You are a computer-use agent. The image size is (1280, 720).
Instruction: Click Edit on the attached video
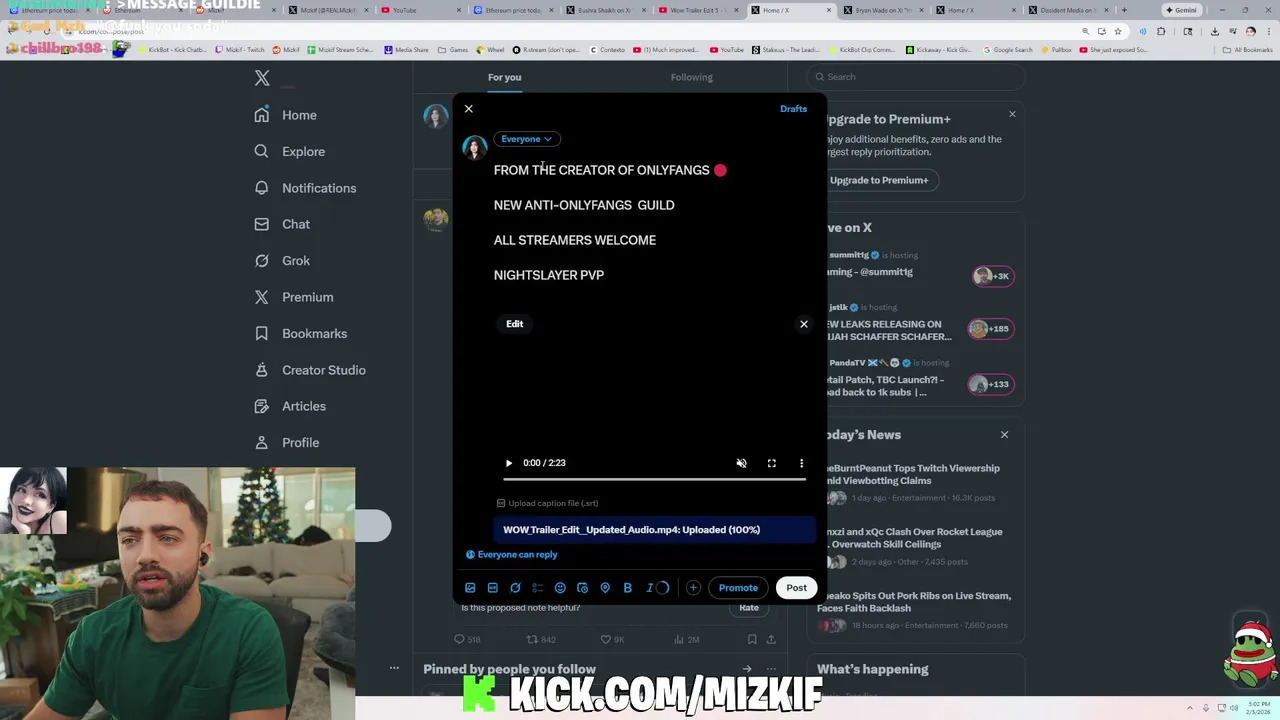tap(514, 324)
